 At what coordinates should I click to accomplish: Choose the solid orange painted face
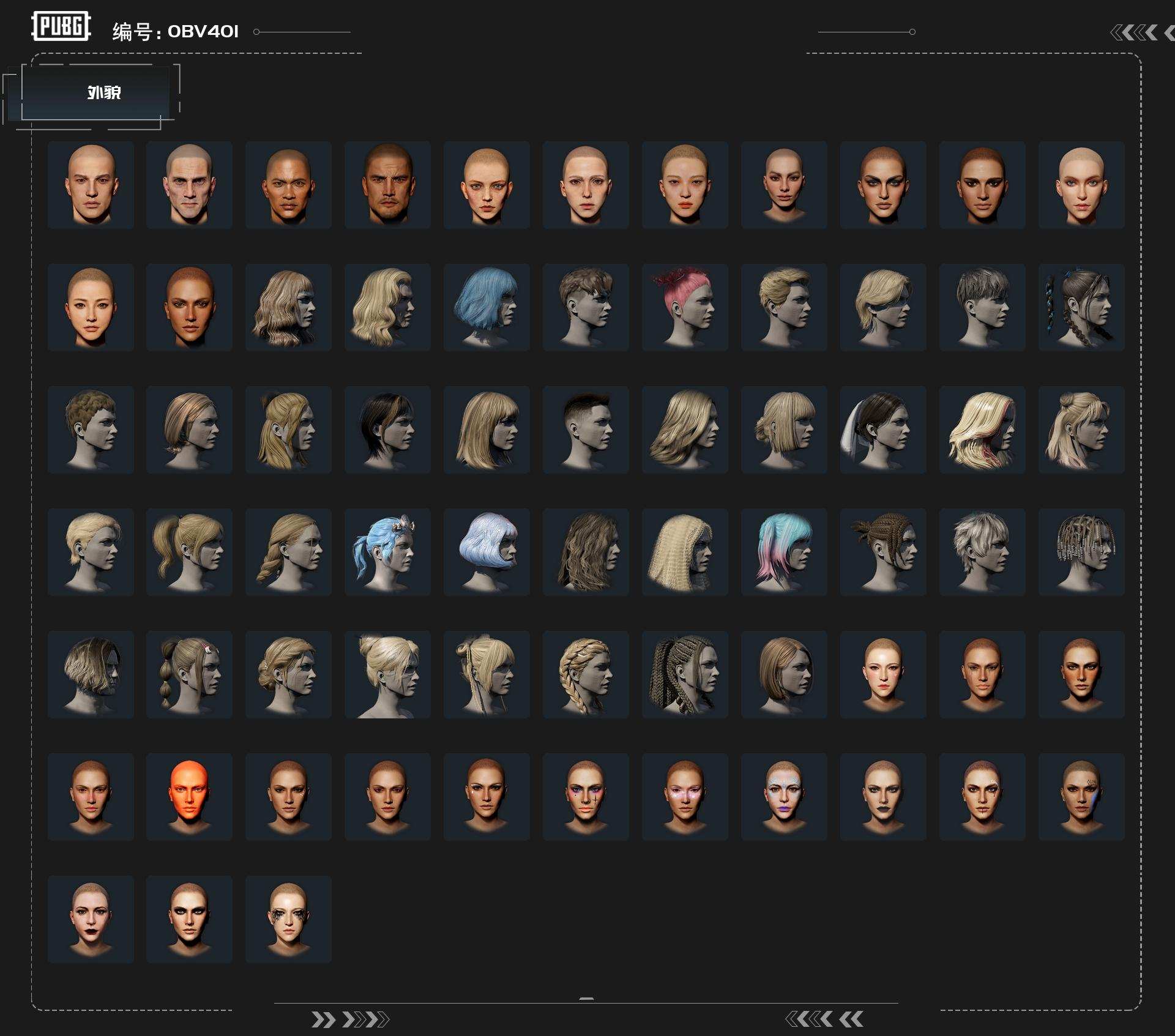[x=189, y=797]
